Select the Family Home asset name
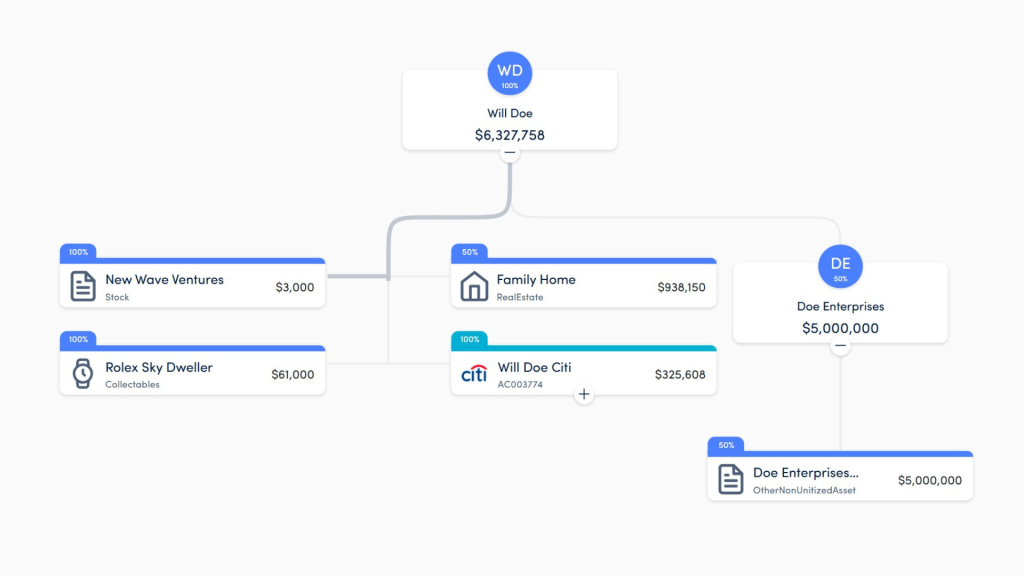The height and width of the screenshot is (576, 1024). tap(536, 280)
